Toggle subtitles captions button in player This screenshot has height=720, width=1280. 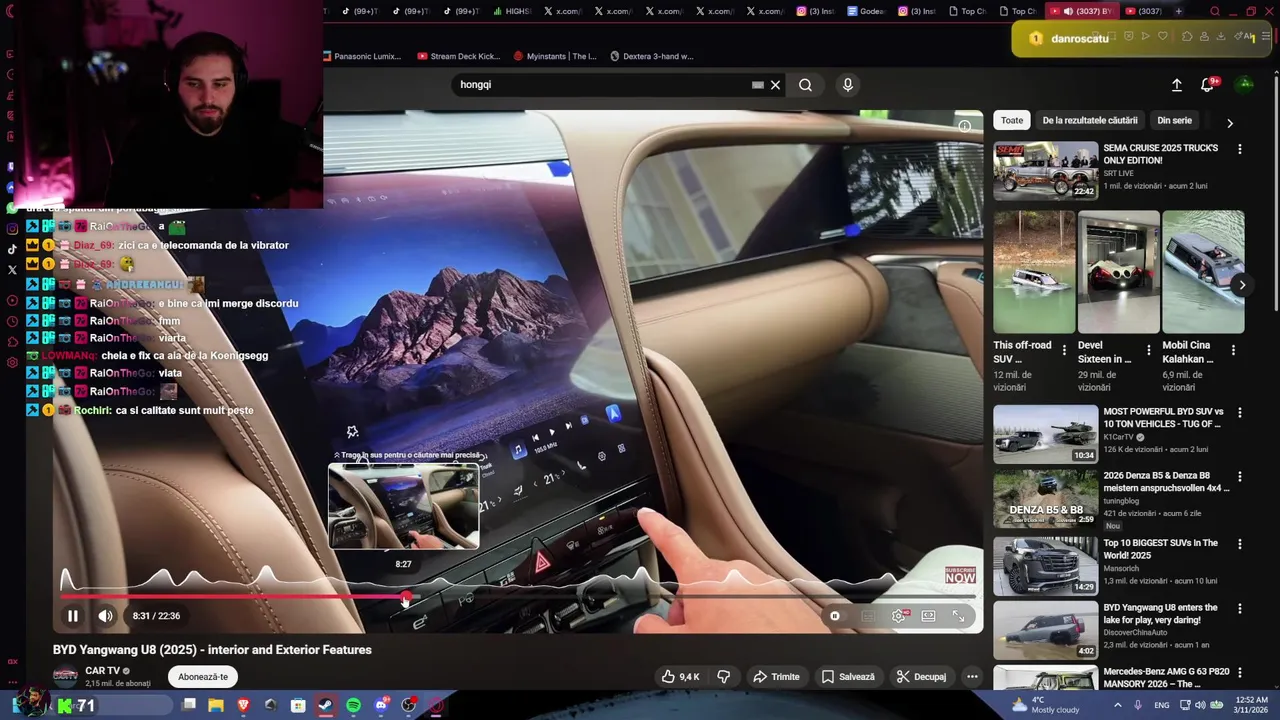(x=868, y=616)
